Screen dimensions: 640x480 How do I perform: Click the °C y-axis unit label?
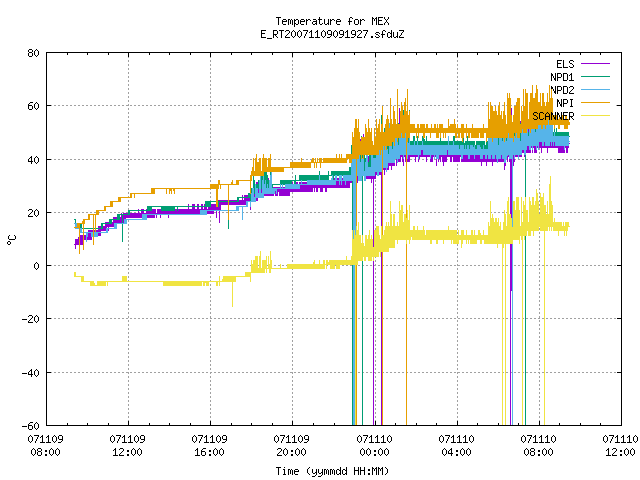click(12, 240)
